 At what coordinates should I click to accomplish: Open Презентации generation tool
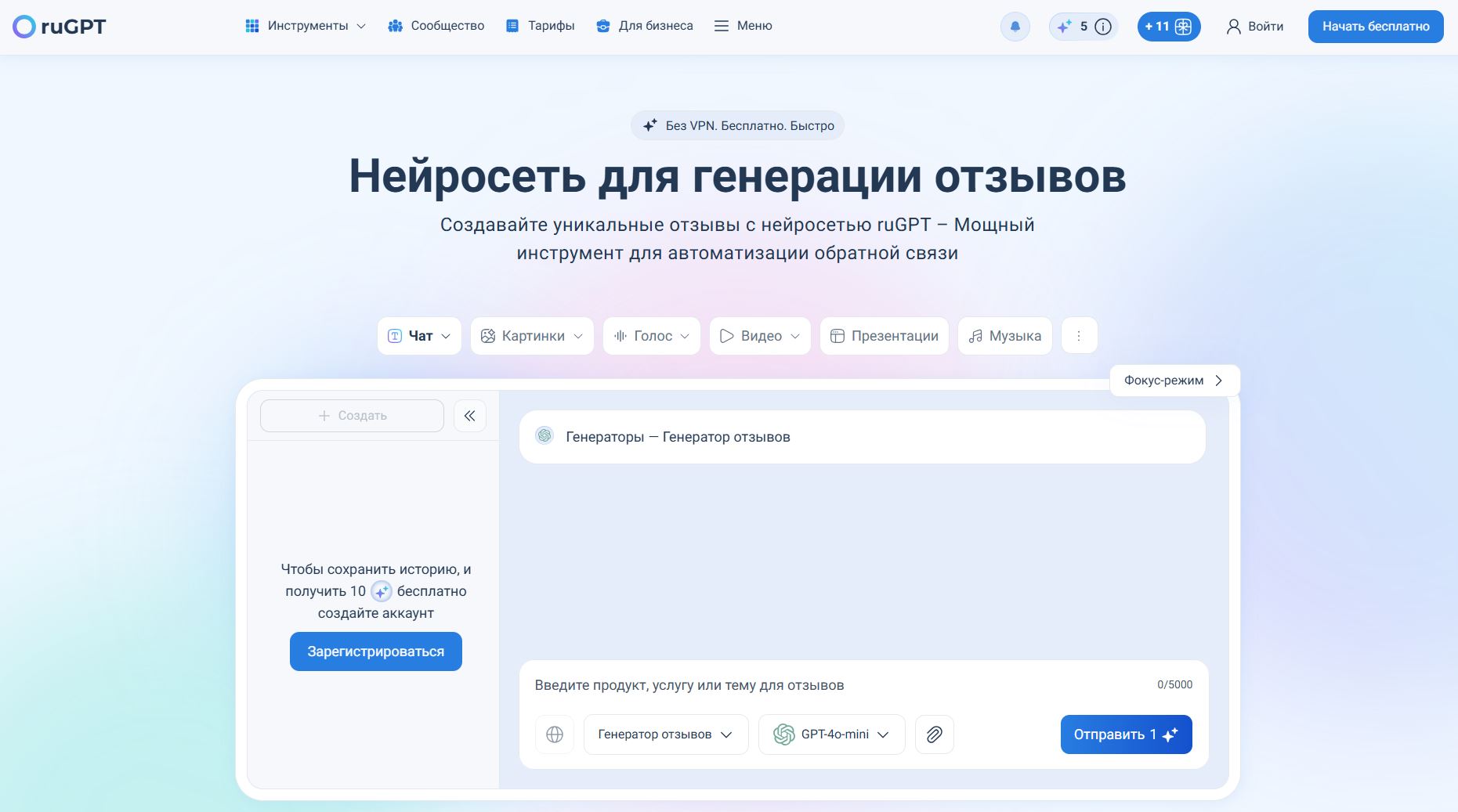(x=884, y=335)
